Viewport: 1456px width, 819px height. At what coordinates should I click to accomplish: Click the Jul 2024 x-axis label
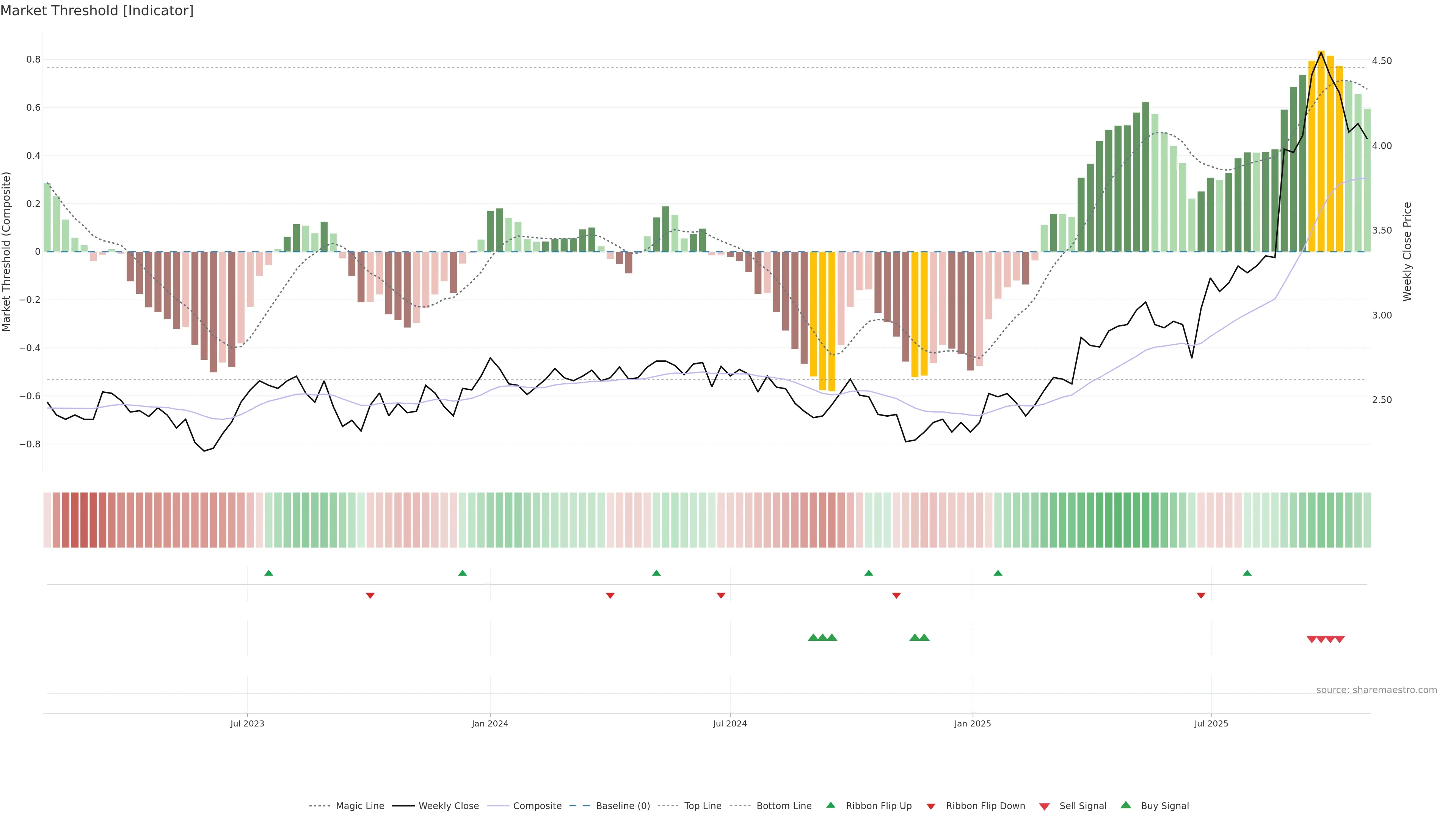[730, 723]
